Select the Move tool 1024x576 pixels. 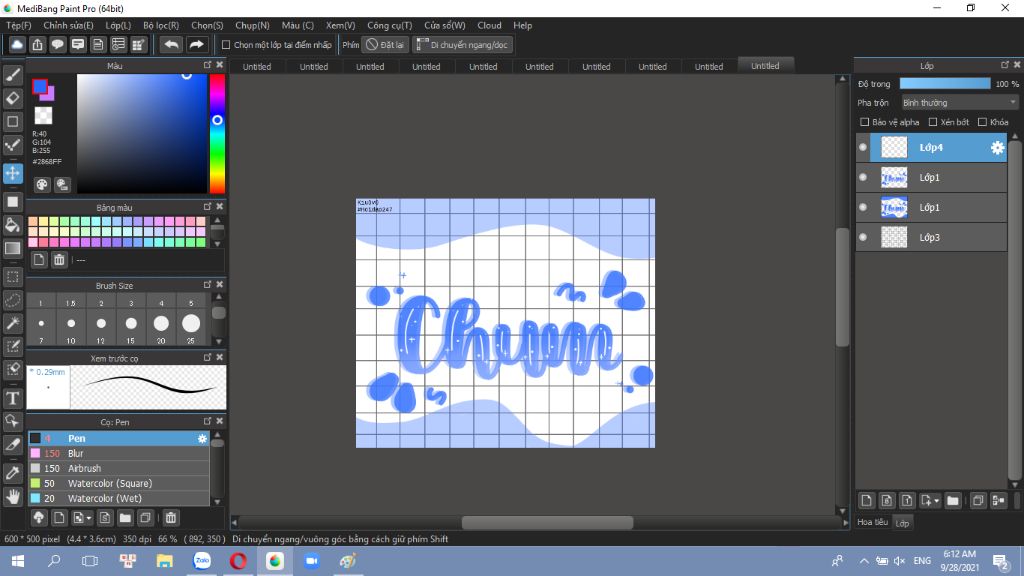point(12,174)
